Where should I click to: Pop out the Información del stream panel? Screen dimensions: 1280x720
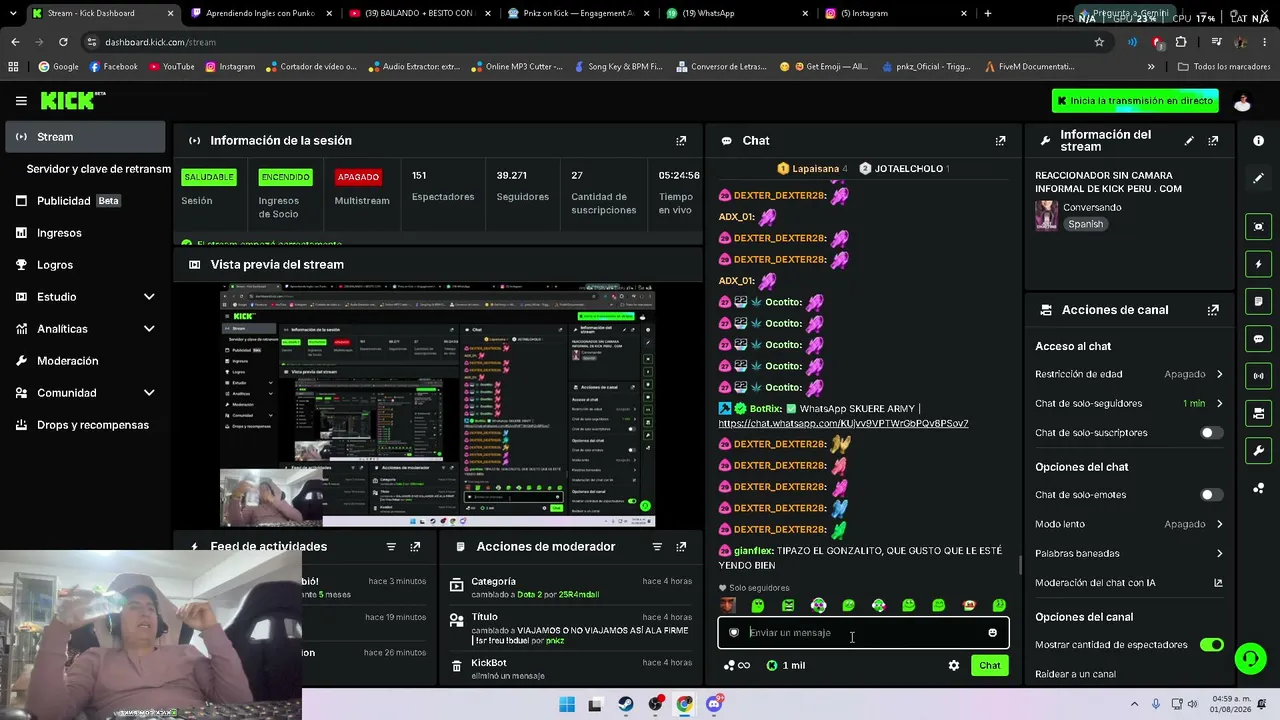[x=1213, y=141]
